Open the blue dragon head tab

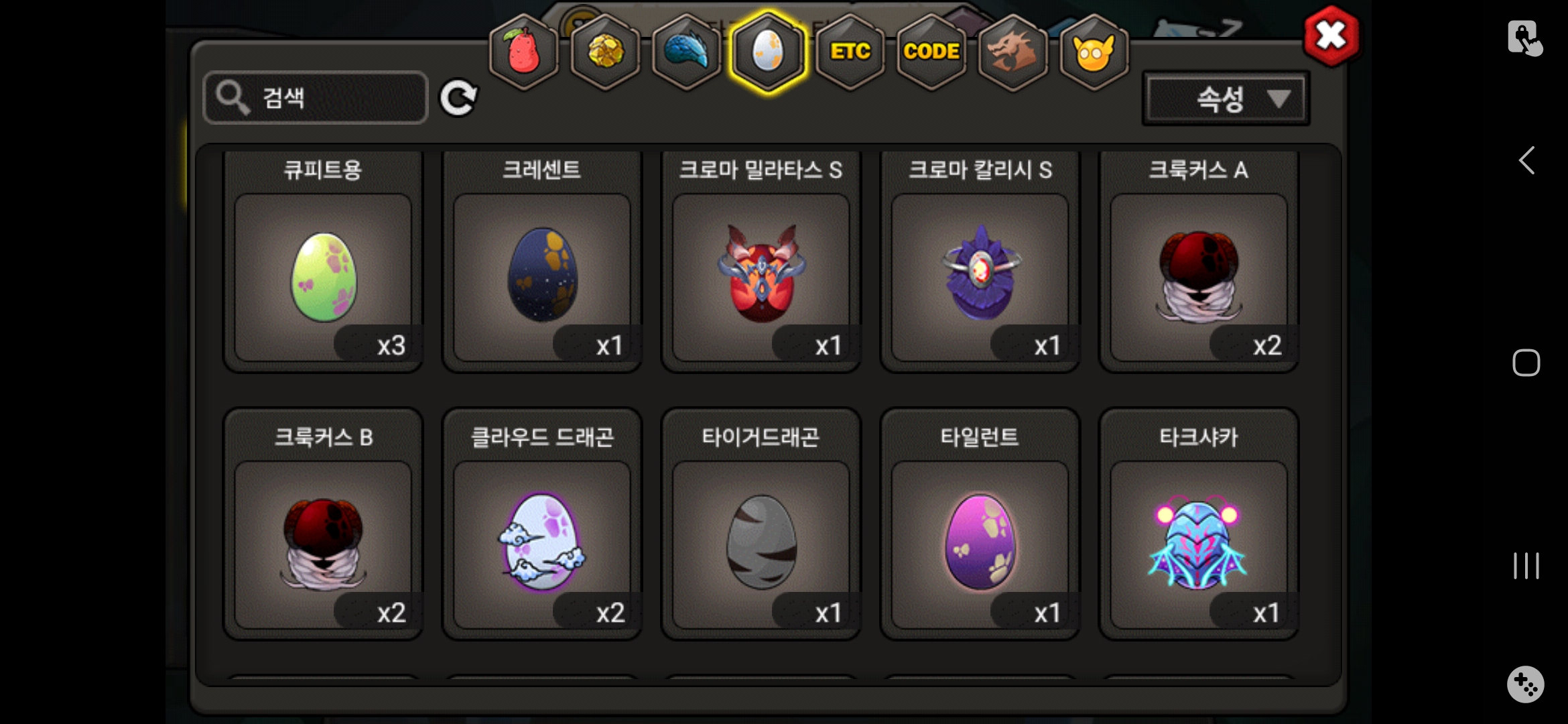pos(686,52)
